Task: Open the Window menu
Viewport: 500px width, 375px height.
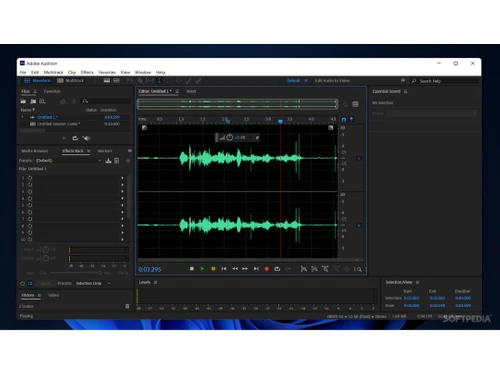Action: click(143, 72)
